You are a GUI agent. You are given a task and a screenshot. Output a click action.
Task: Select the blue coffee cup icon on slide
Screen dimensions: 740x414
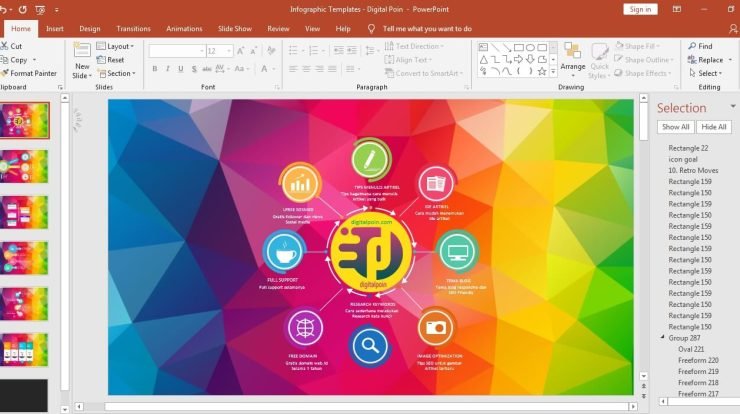[285, 252]
